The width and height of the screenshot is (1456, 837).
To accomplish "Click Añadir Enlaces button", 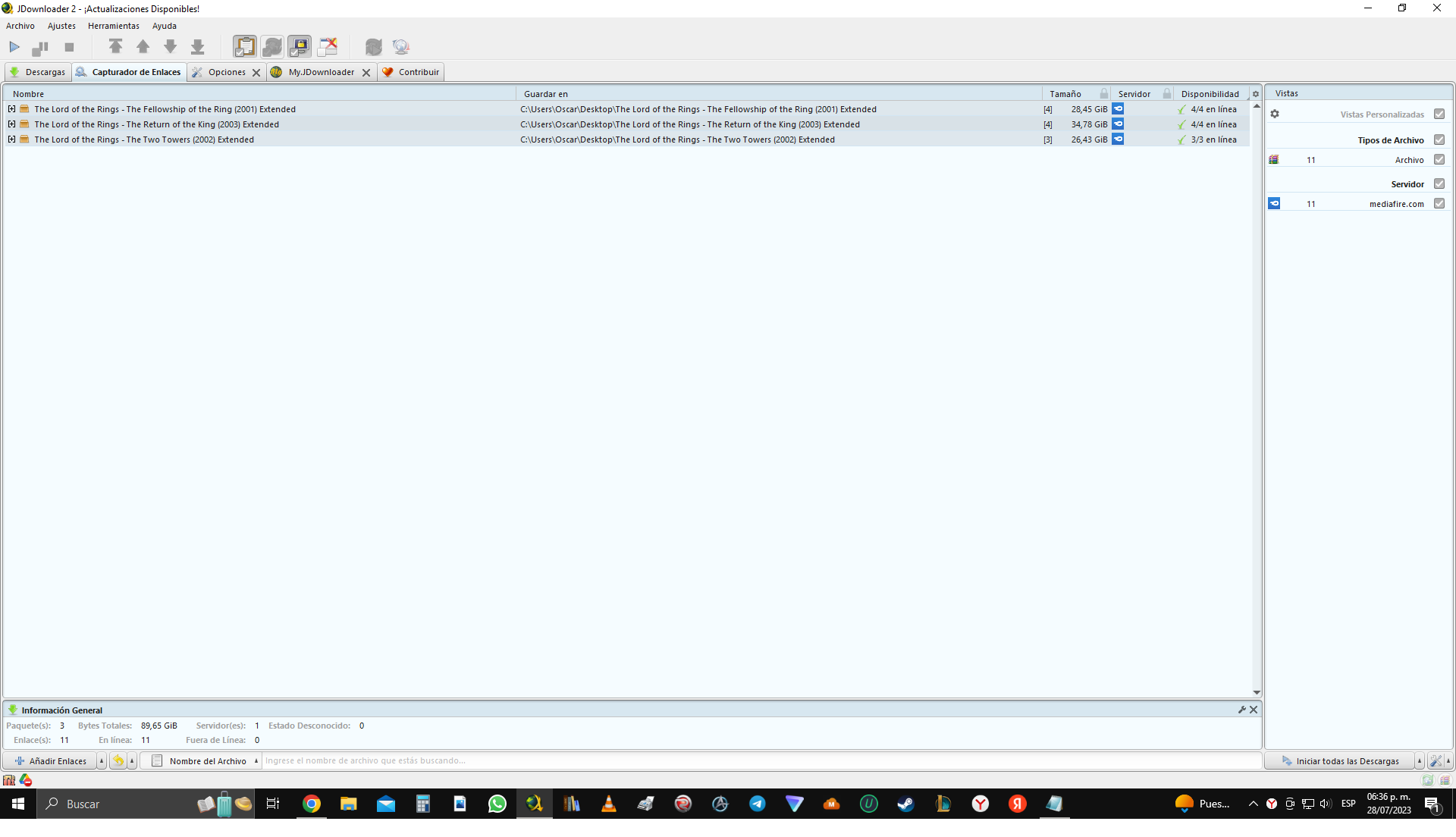I will [50, 761].
